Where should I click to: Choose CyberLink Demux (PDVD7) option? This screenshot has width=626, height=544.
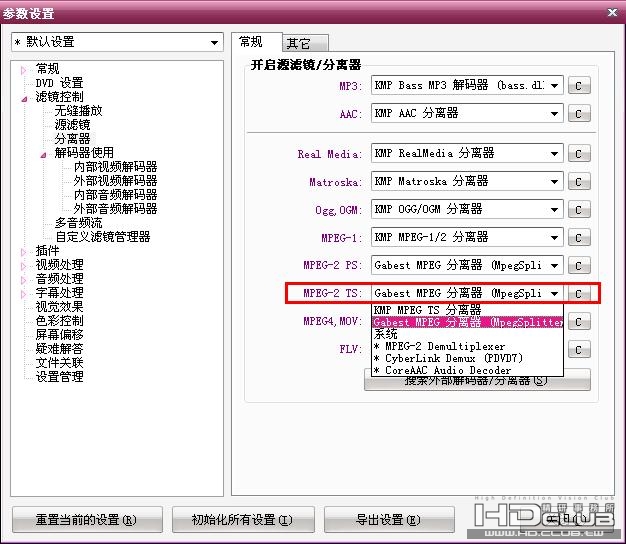(x=467, y=358)
